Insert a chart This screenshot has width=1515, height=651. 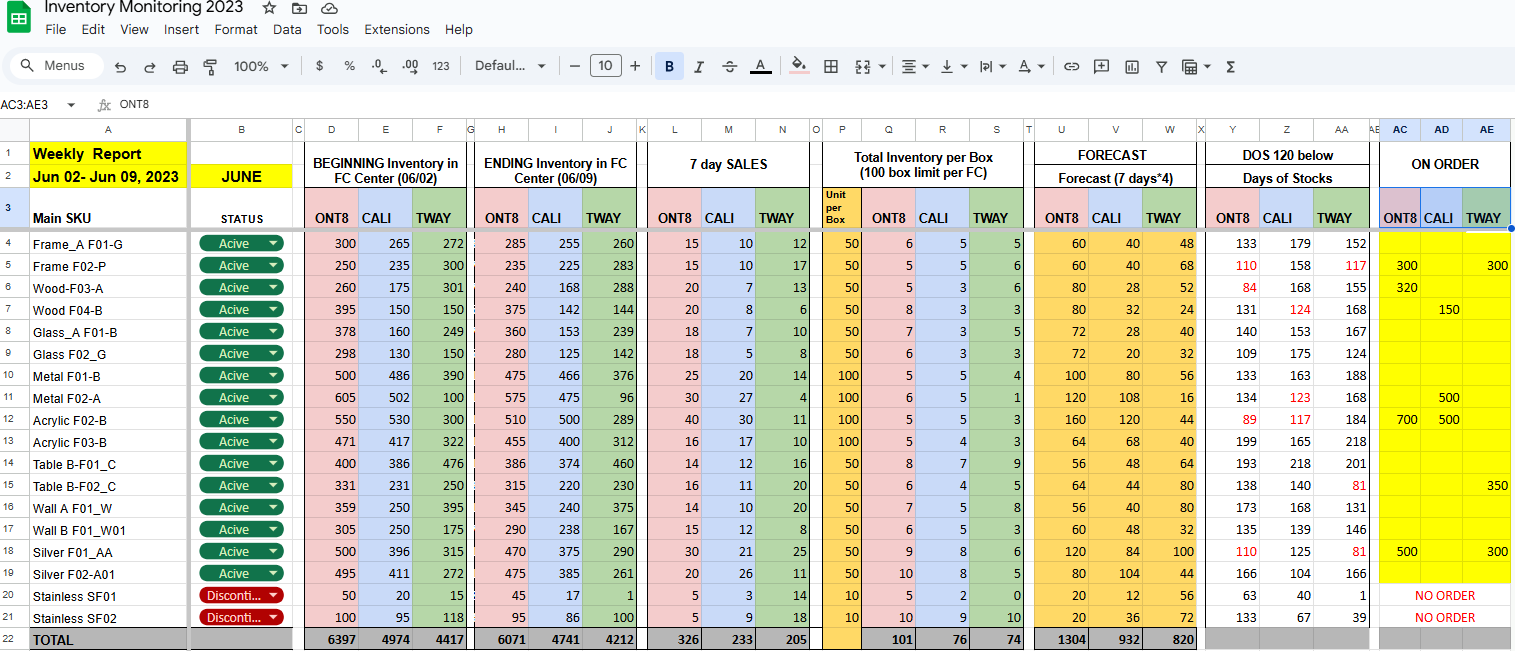(x=1132, y=67)
